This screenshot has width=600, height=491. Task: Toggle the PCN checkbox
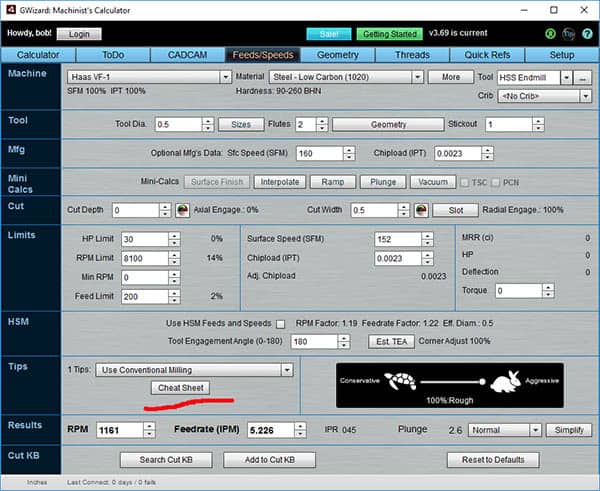click(x=495, y=183)
